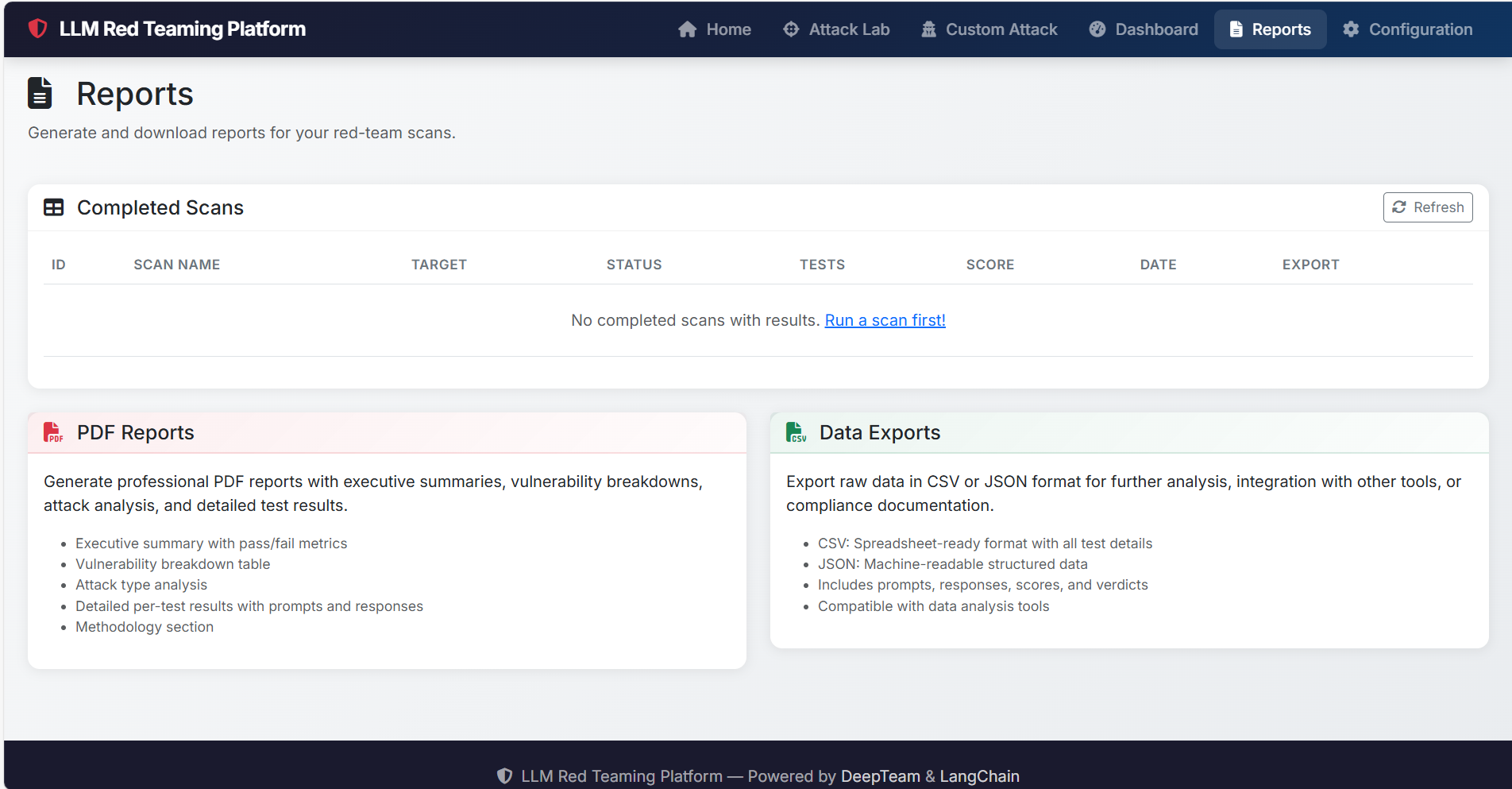Click the ID column header

coord(59,265)
